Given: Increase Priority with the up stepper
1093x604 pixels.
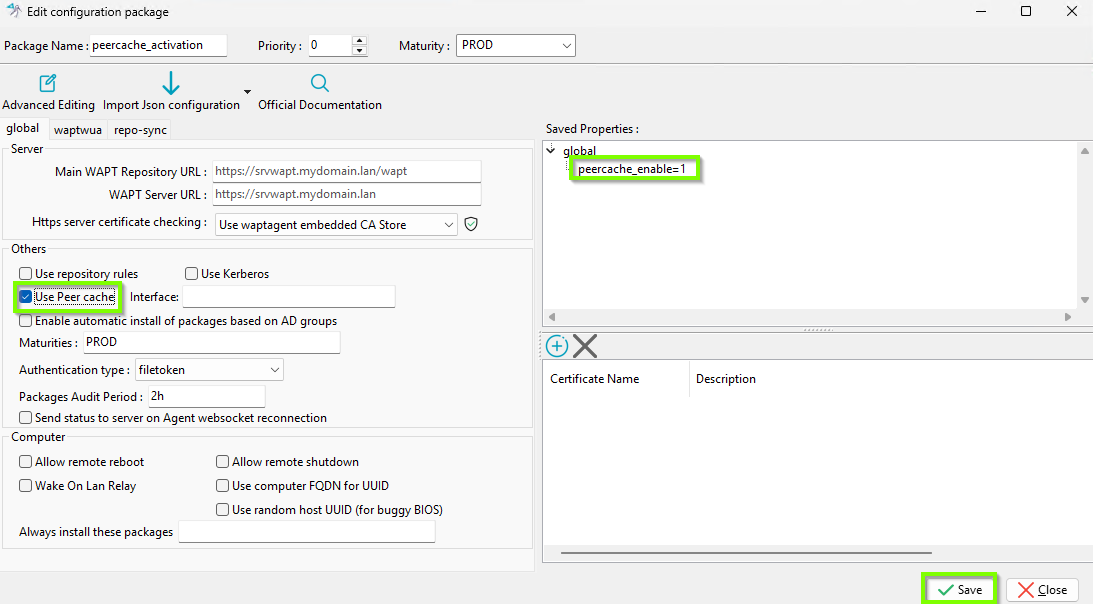Looking at the screenshot, I should [360, 40].
